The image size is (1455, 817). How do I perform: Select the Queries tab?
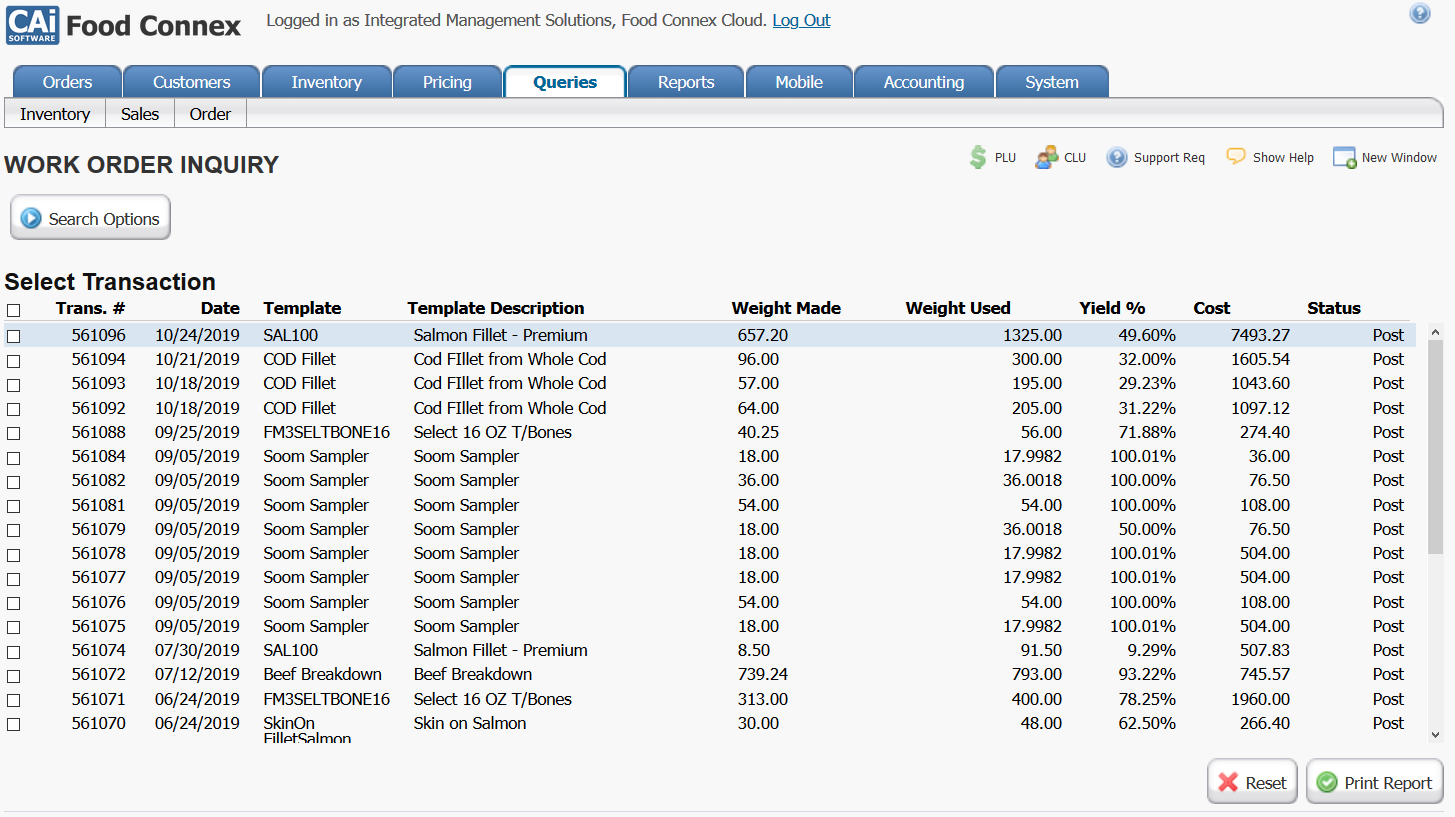565,82
